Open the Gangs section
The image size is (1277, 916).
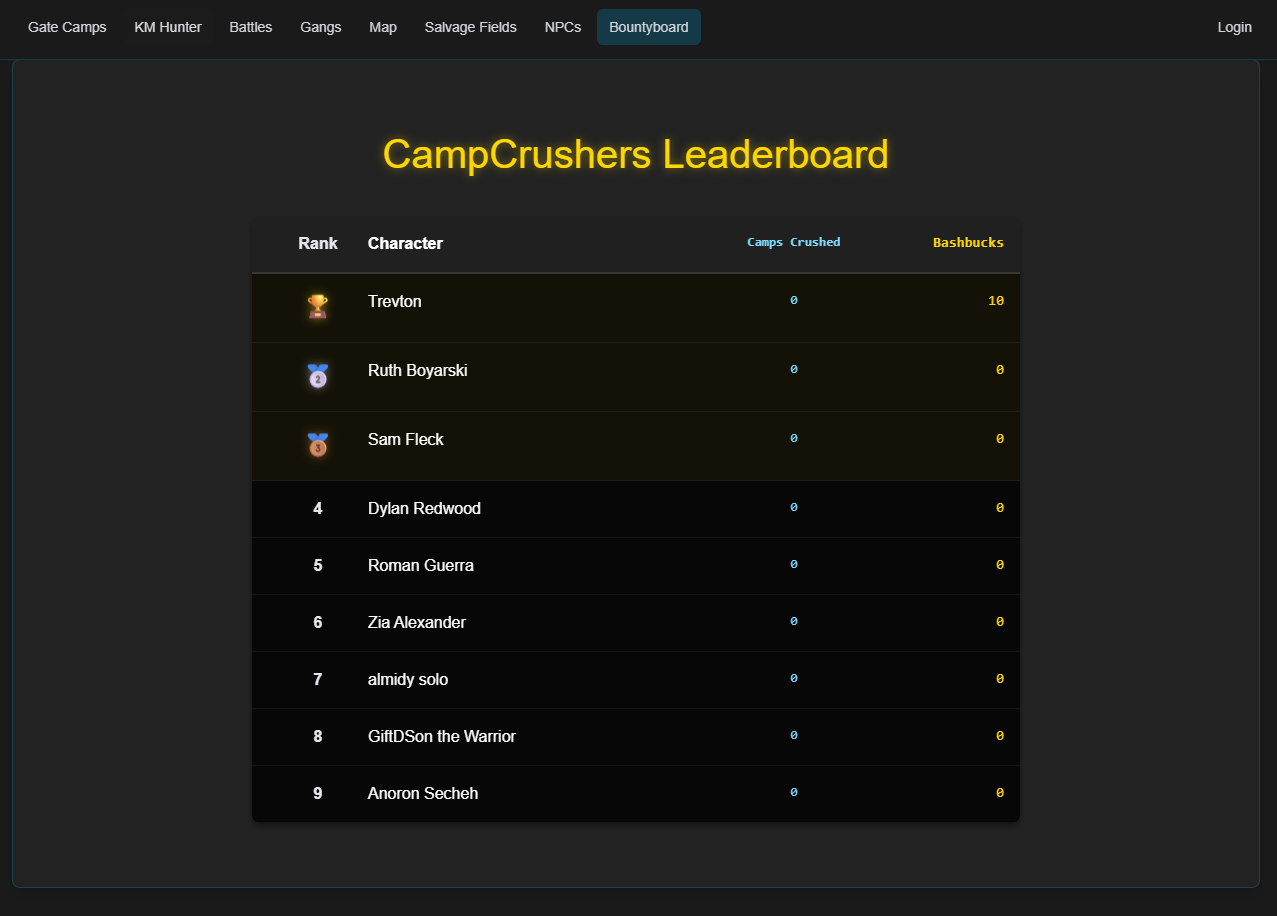321,27
